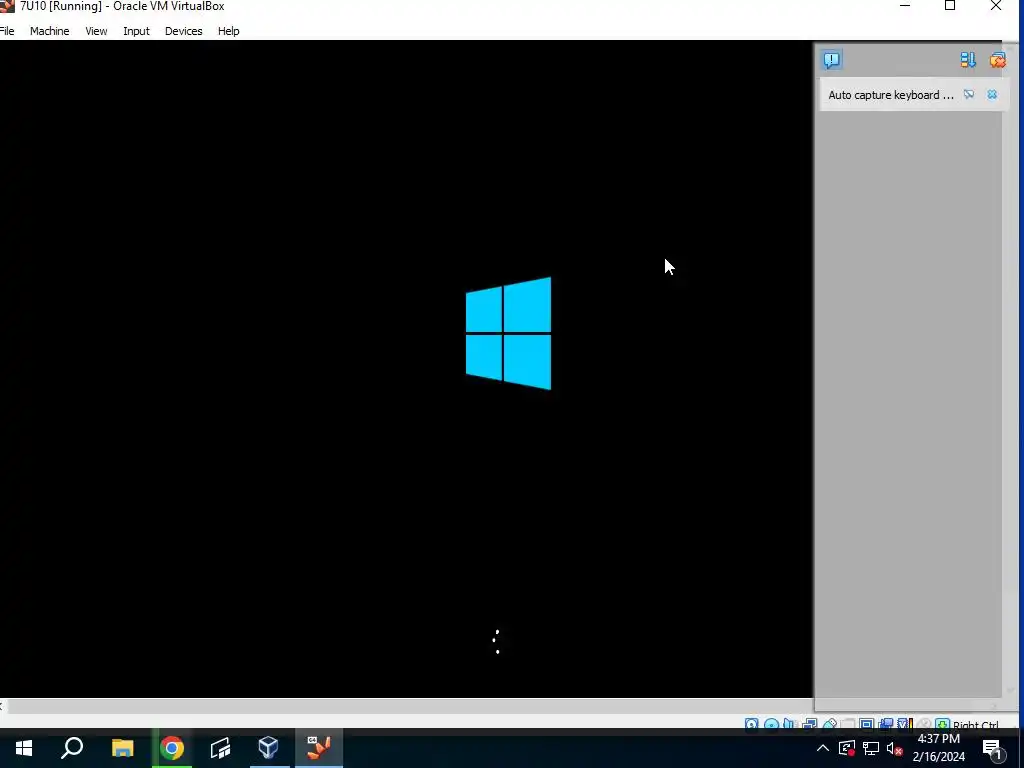The image size is (1024, 768).
Task: Open the film clapper app in the taskbar
Action: (221, 748)
